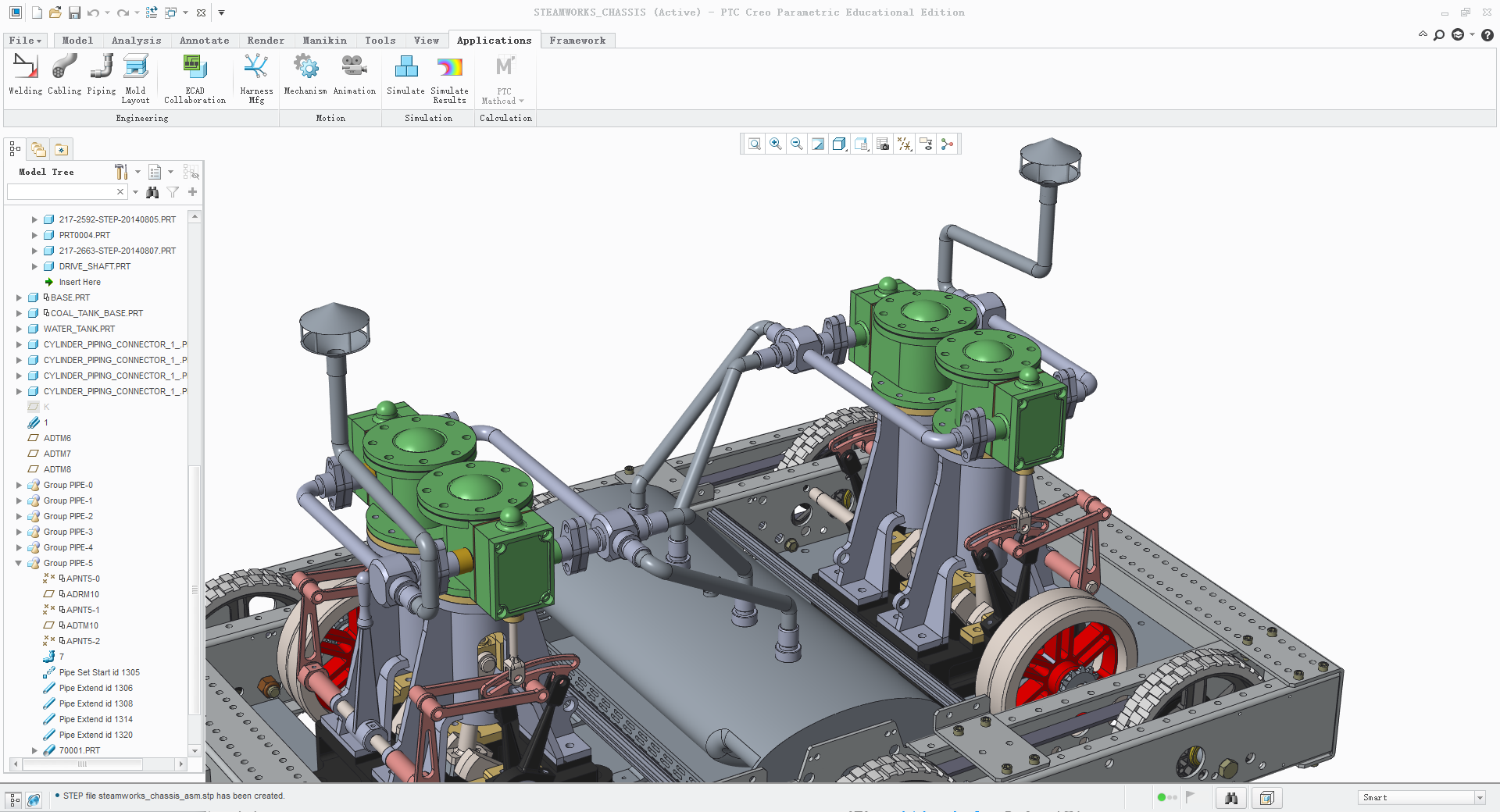1500x812 pixels.
Task: Toggle datum display filters
Action: coord(904,144)
